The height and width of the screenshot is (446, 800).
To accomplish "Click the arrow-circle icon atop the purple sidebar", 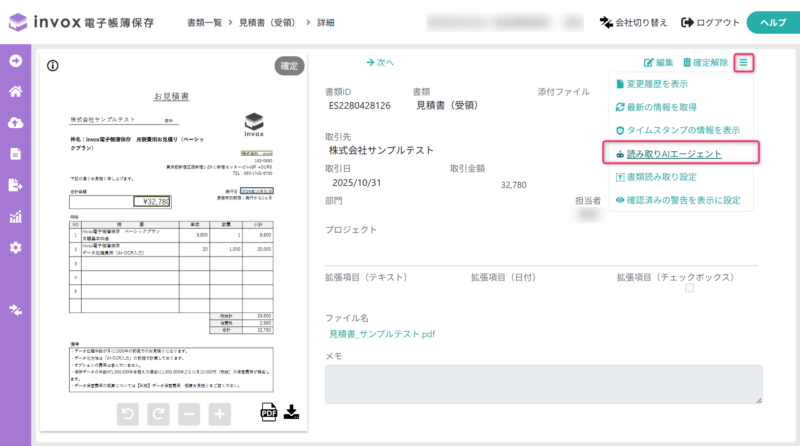I will coord(15,61).
